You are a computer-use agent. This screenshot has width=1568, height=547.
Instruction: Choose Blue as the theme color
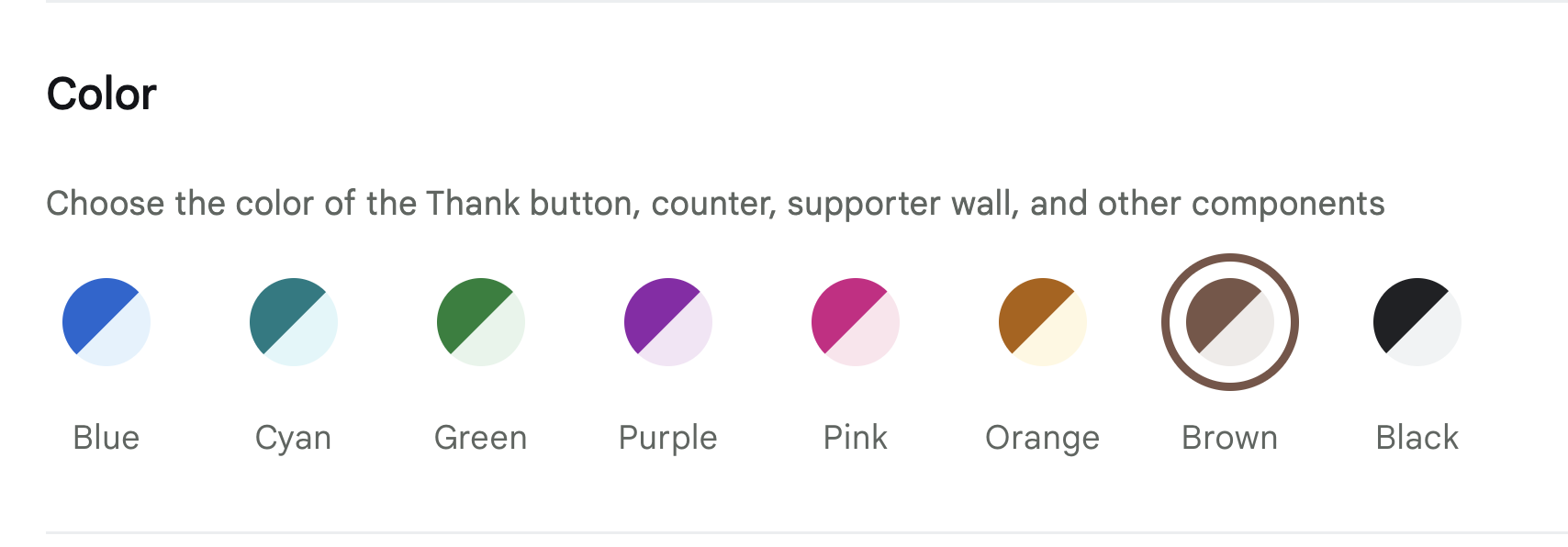click(x=106, y=321)
